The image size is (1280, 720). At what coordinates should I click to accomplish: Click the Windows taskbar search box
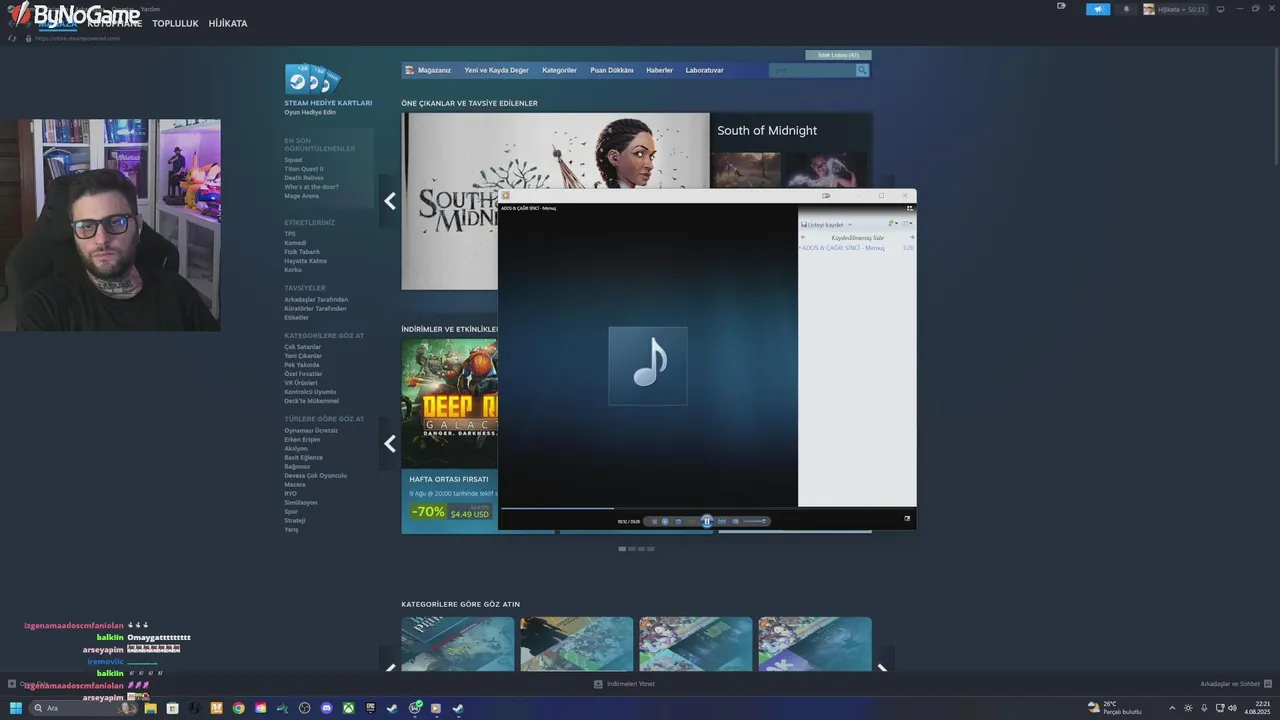point(84,708)
